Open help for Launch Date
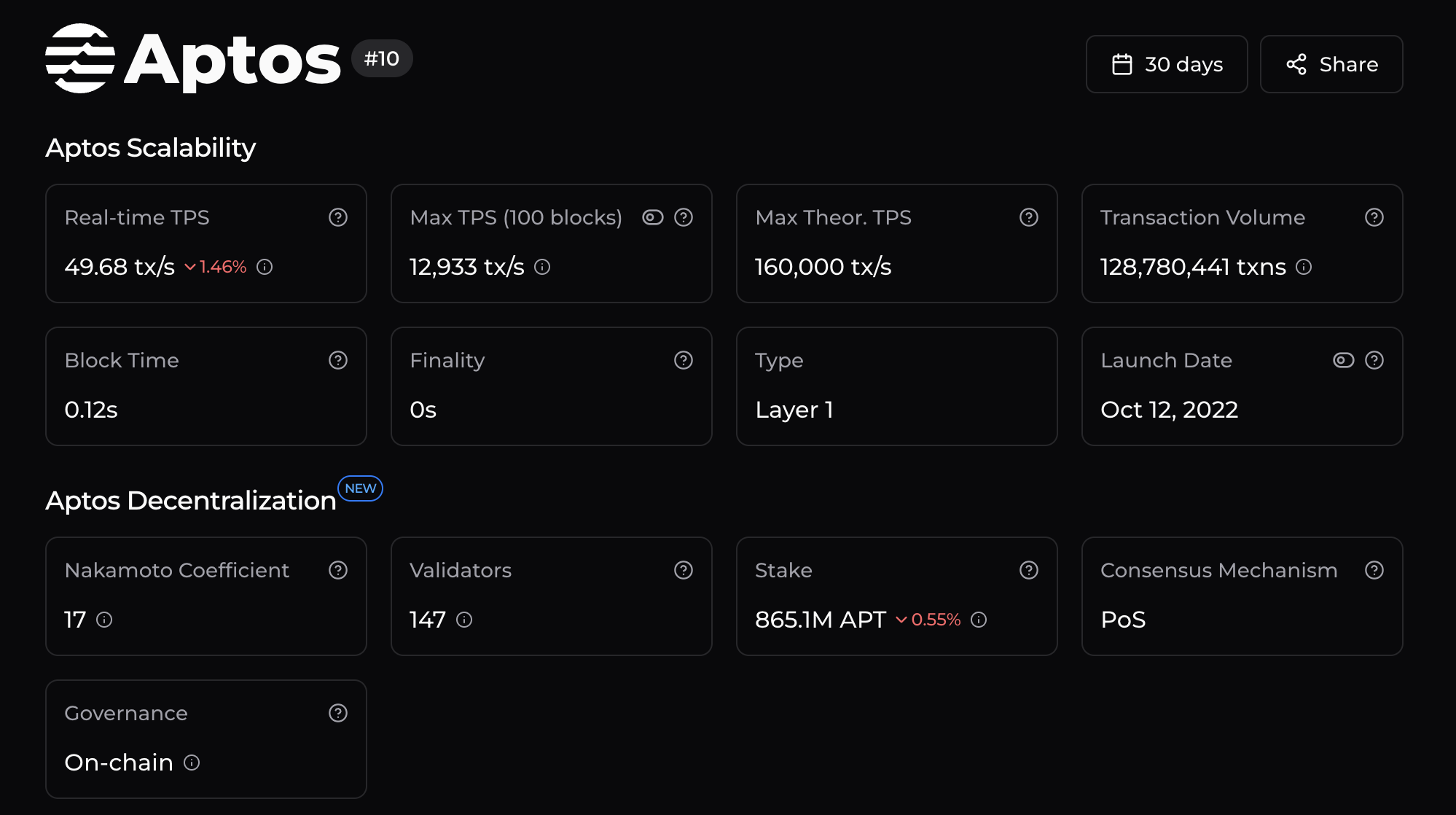 click(x=1374, y=360)
